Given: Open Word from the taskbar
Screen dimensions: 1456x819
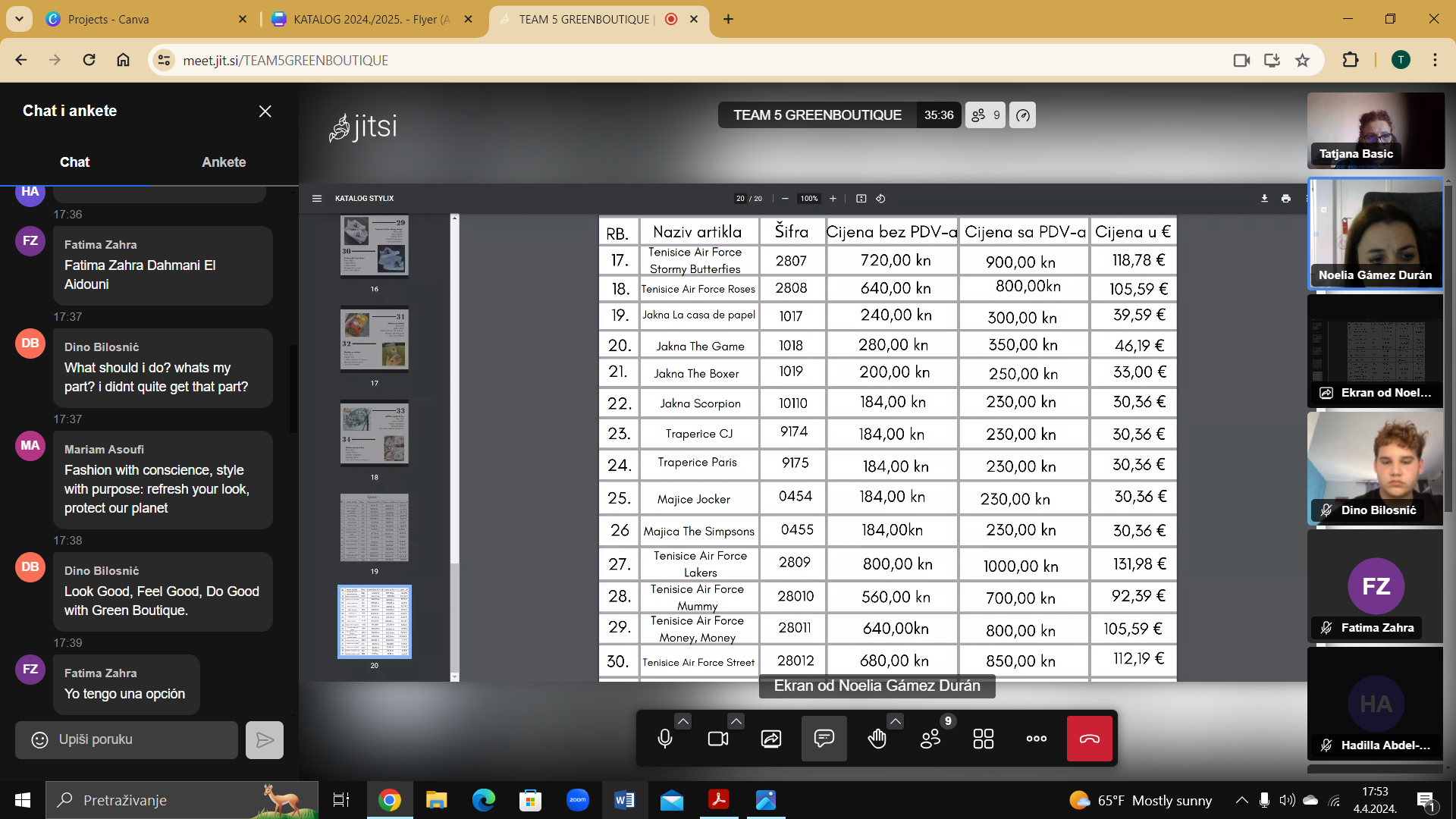Looking at the screenshot, I should (624, 800).
